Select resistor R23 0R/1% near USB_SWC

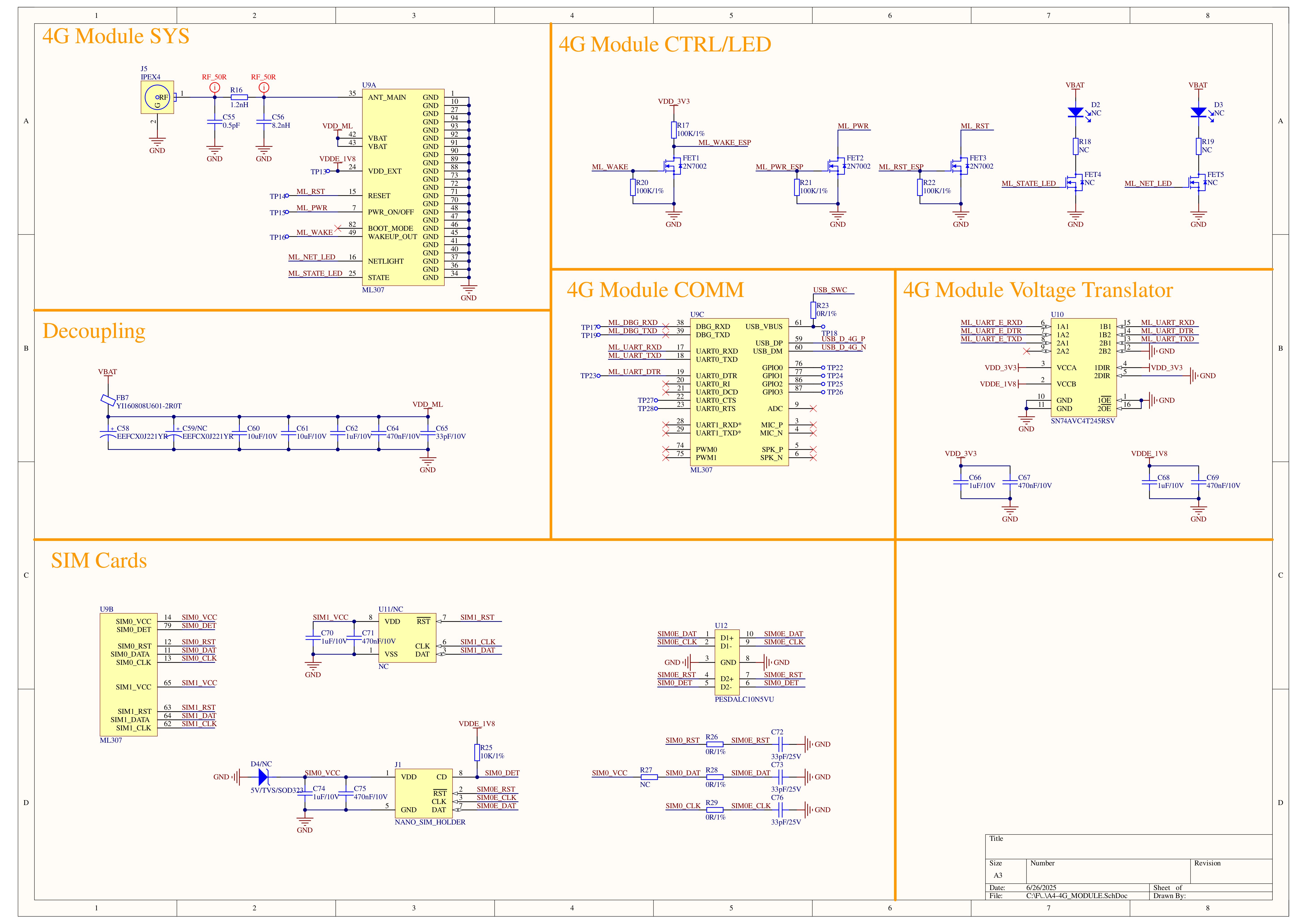(813, 310)
